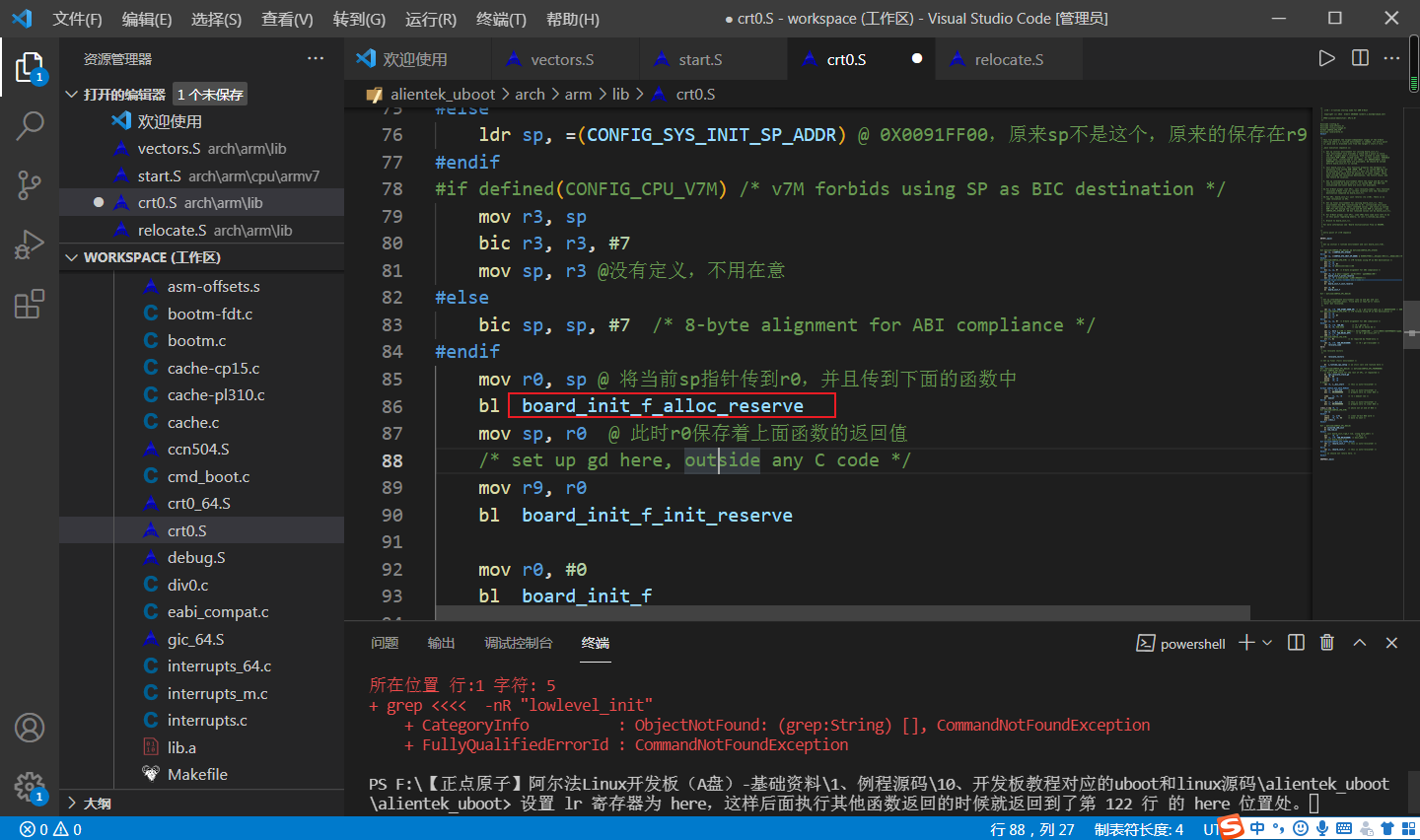Click input method microphone icon
The width and height of the screenshot is (1420, 840).
[1321, 828]
